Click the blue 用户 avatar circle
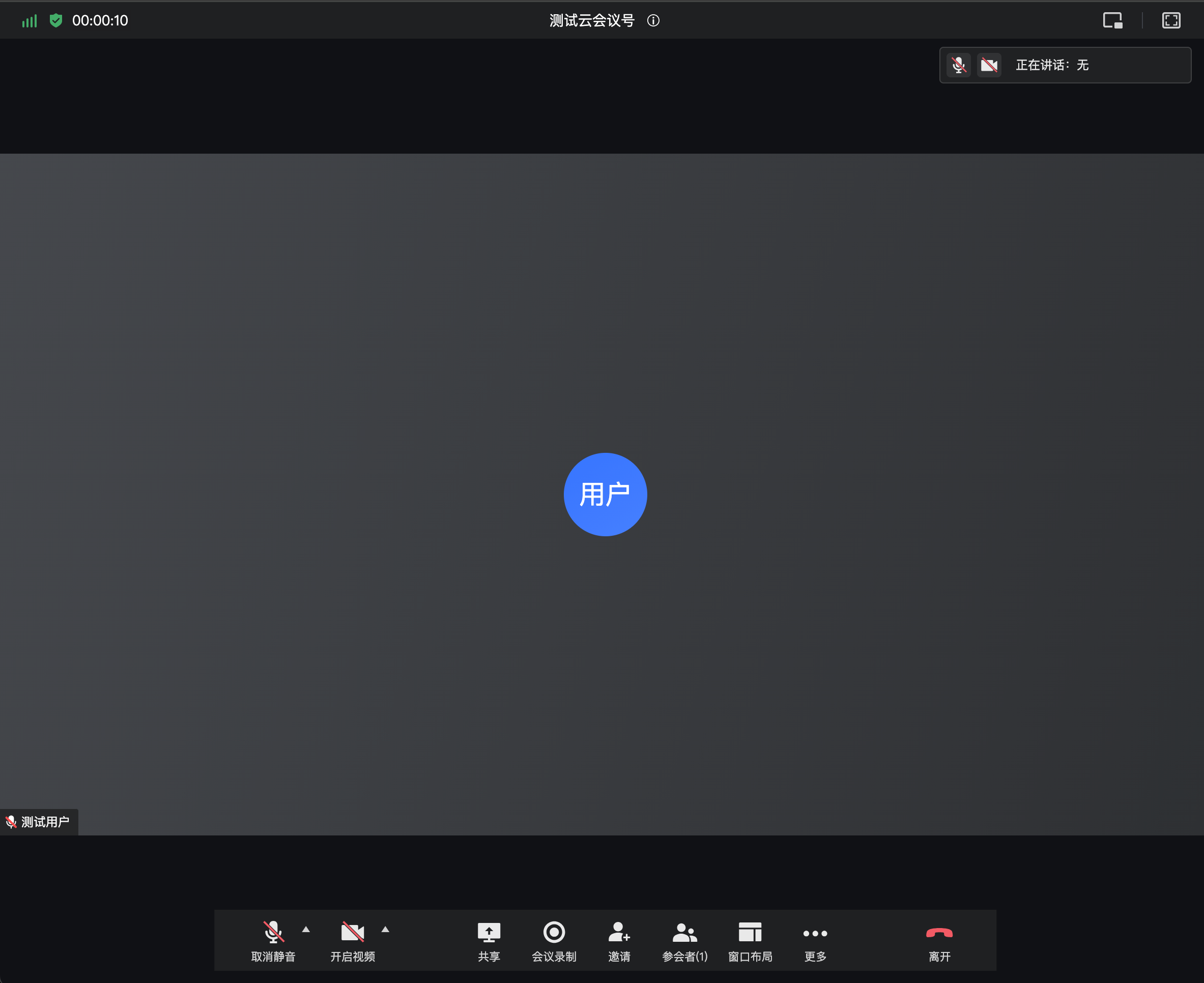This screenshot has height=983, width=1204. [605, 495]
